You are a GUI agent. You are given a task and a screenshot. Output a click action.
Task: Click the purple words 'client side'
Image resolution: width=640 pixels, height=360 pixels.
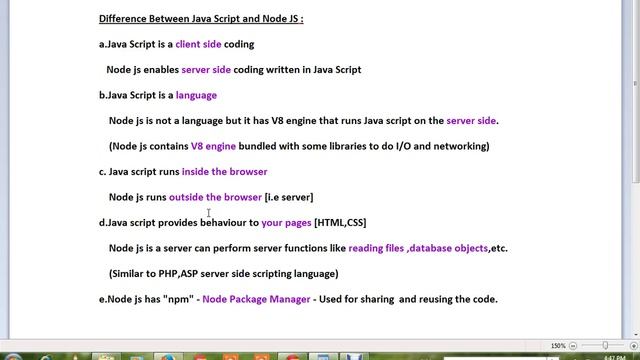coord(198,44)
